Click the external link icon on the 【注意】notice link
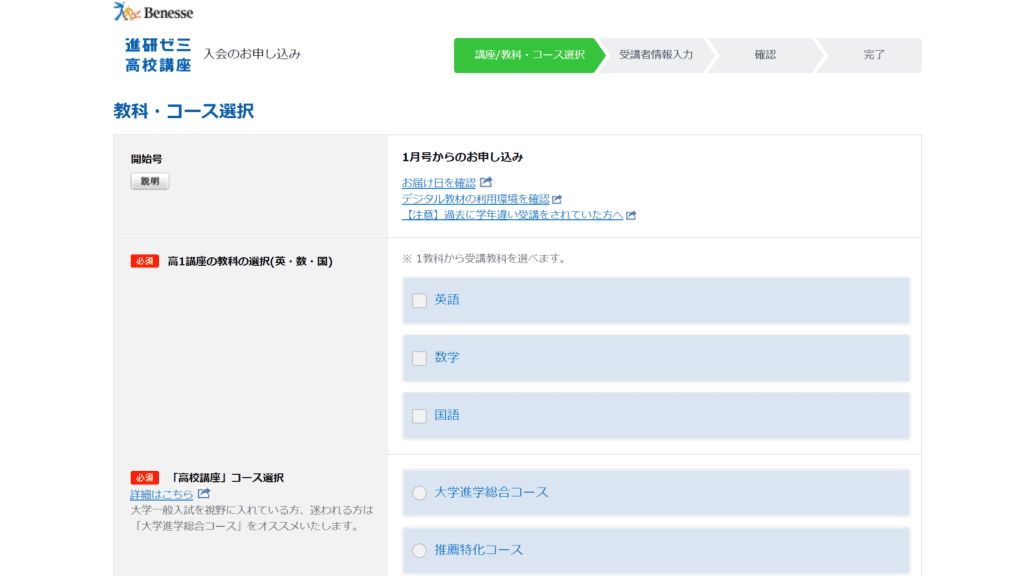 (633, 214)
